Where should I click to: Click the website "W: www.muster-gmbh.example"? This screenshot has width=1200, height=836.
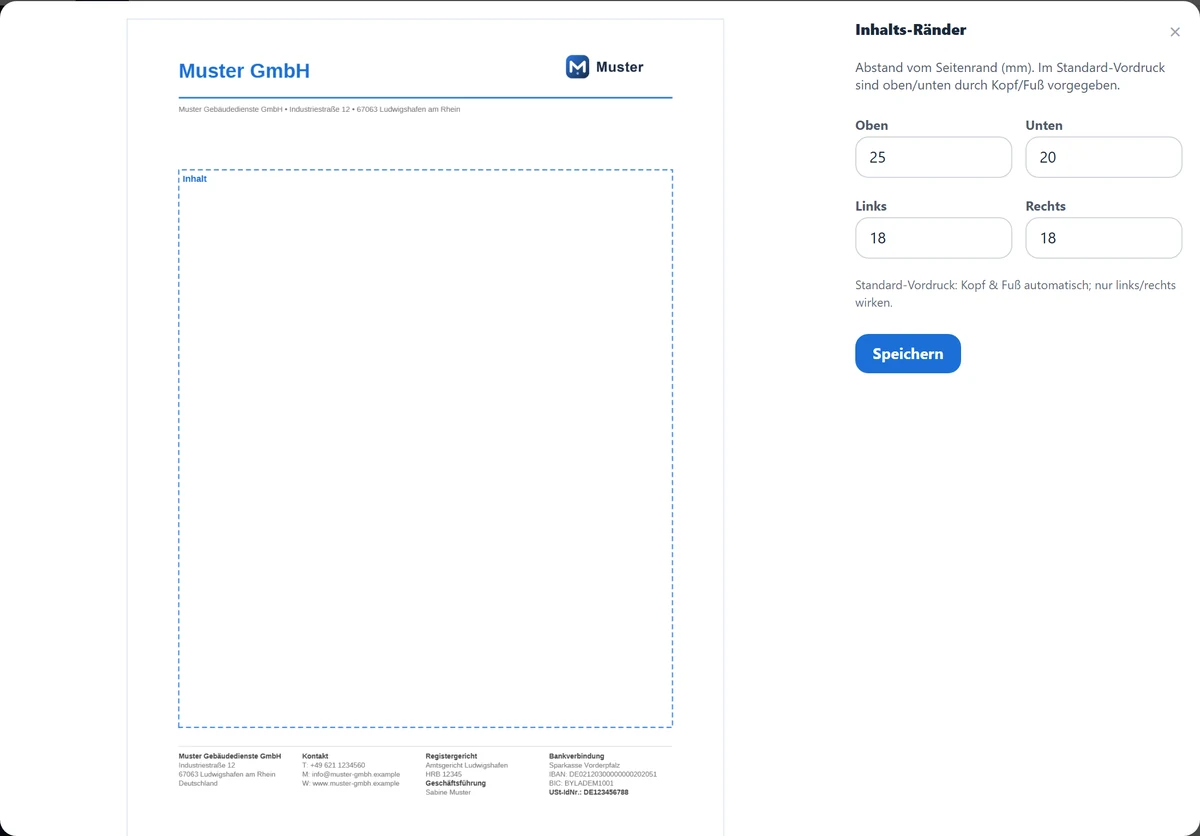click(350, 783)
